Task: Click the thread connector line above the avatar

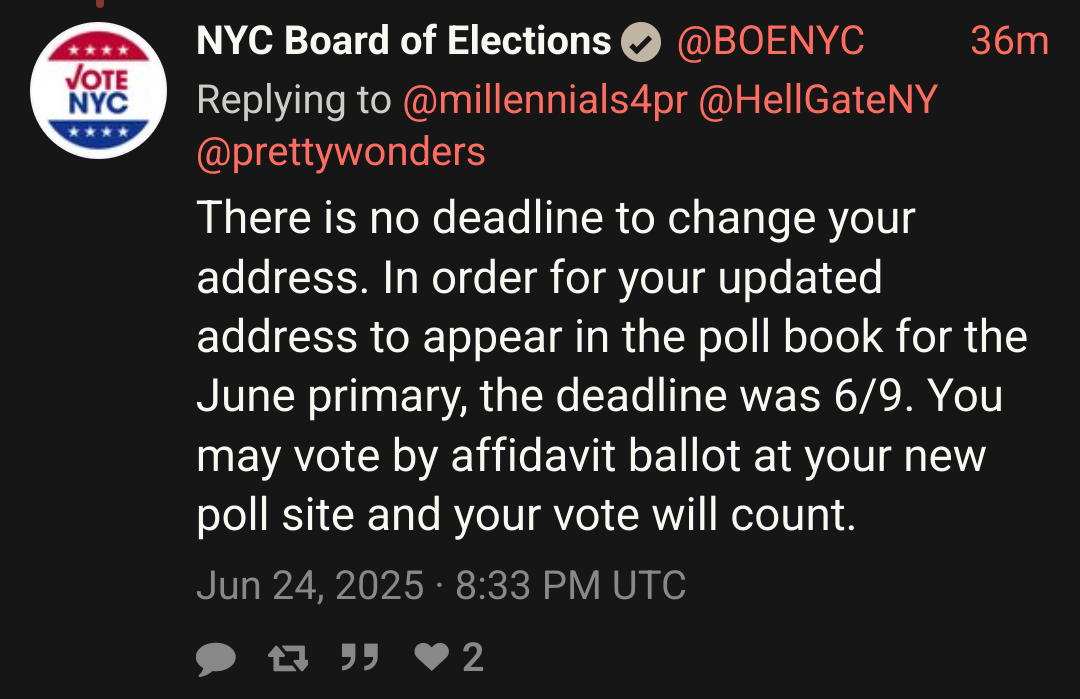Action: point(101,3)
